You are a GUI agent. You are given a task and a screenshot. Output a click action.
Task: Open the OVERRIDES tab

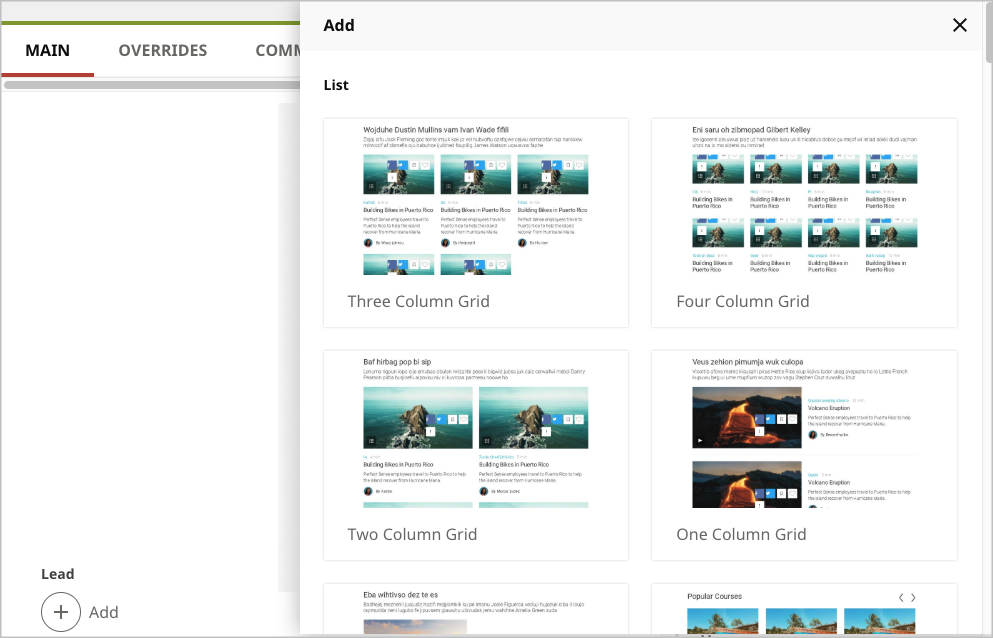click(x=163, y=51)
